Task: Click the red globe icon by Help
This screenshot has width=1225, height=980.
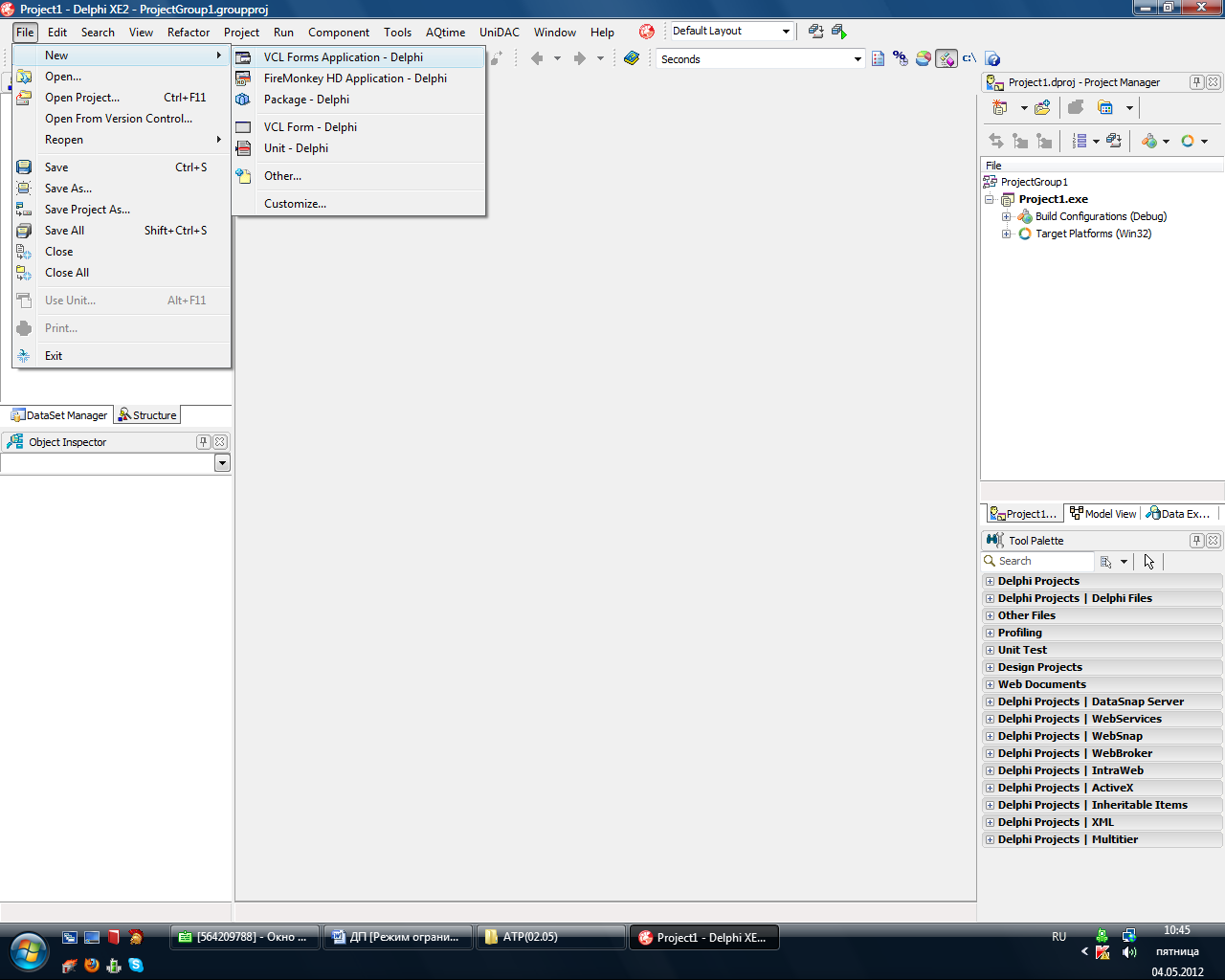Action: (x=647, y=32)
